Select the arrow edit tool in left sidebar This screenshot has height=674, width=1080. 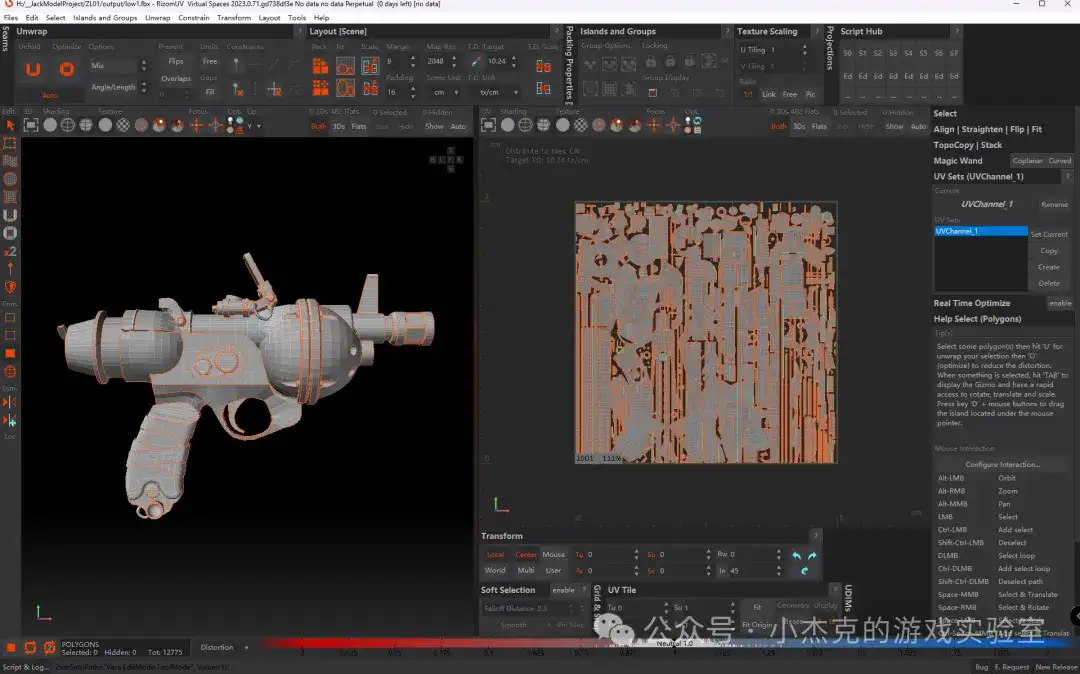[10, 125]
